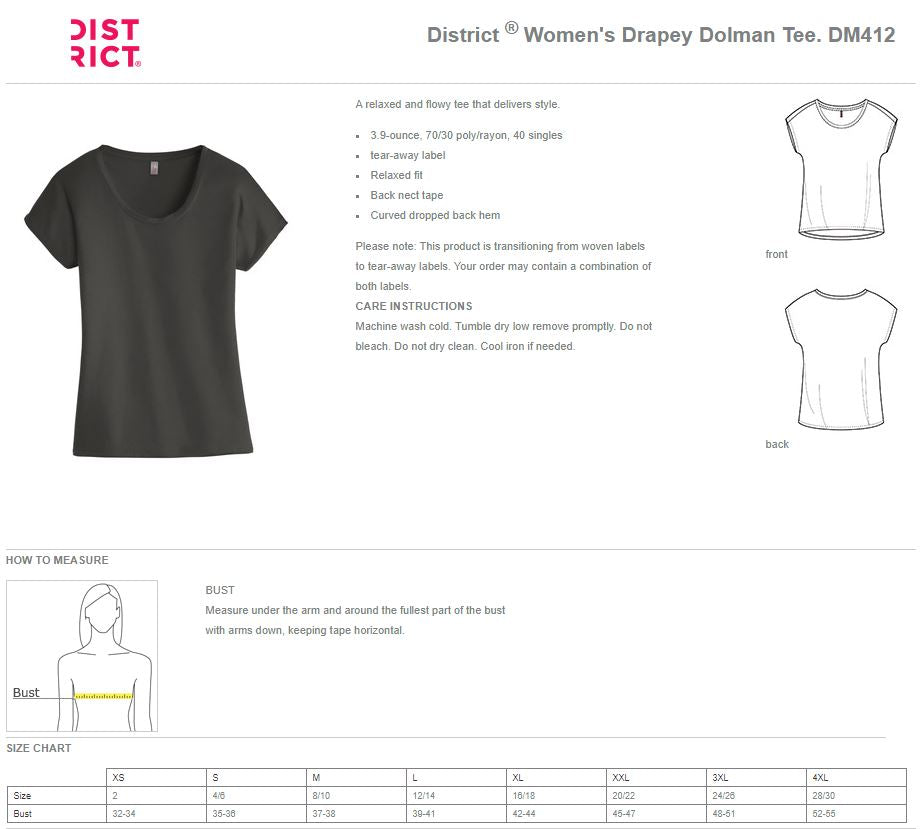Select the 'Relaxed fit' bullet

click(396, 175)
